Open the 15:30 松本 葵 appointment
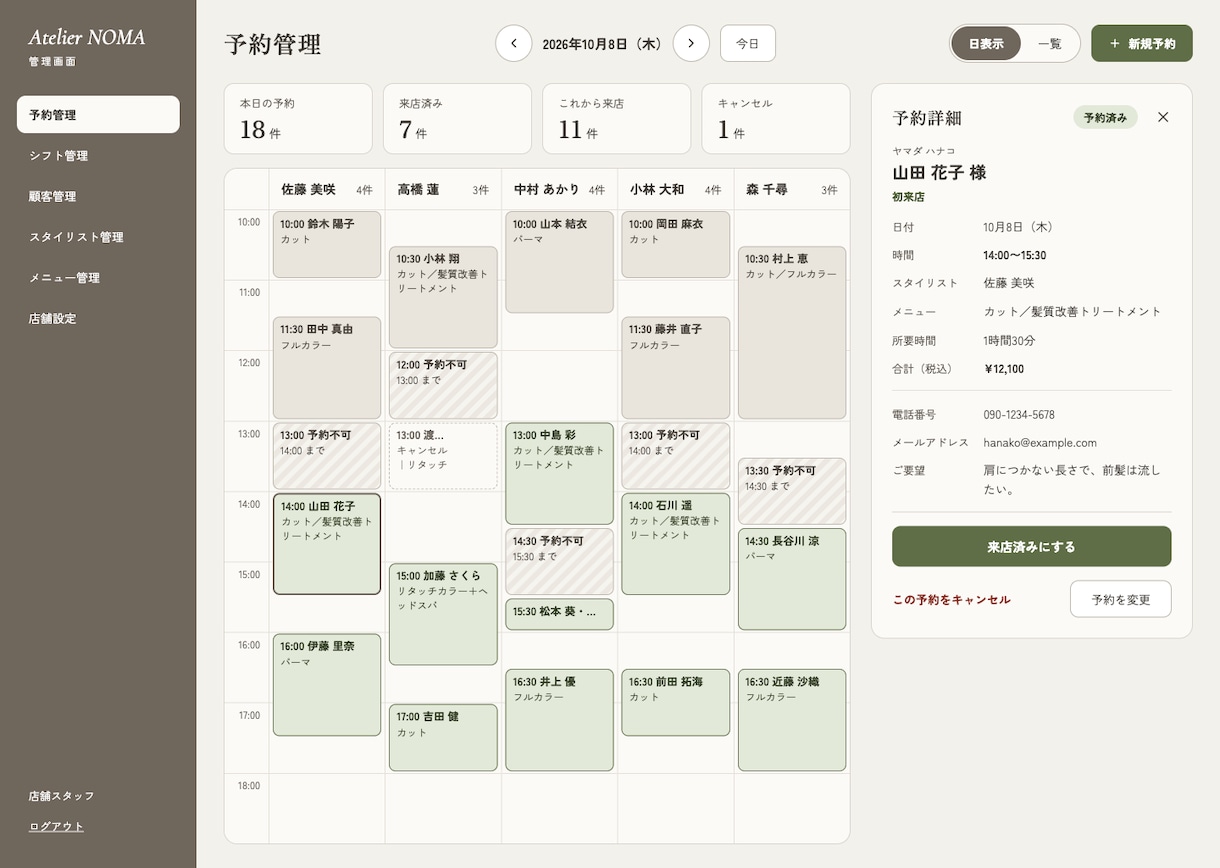Viewport: 1220px width, 868px height. tap(559, 614)
